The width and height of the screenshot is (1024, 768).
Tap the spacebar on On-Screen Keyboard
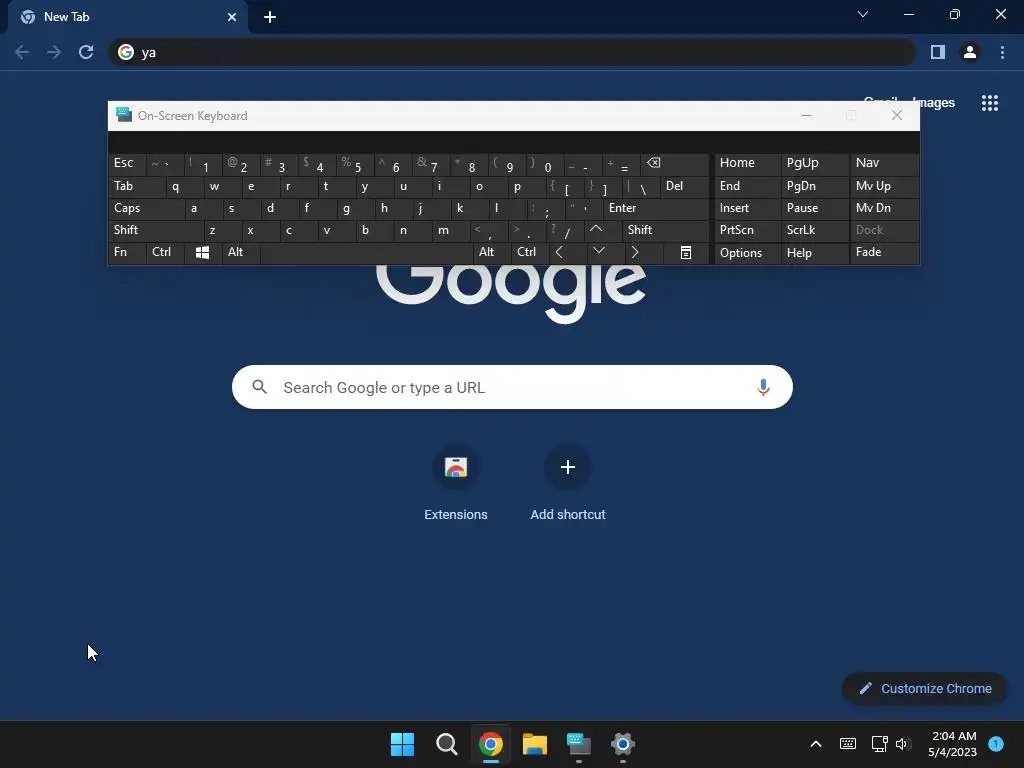click(x=366, y=252)
